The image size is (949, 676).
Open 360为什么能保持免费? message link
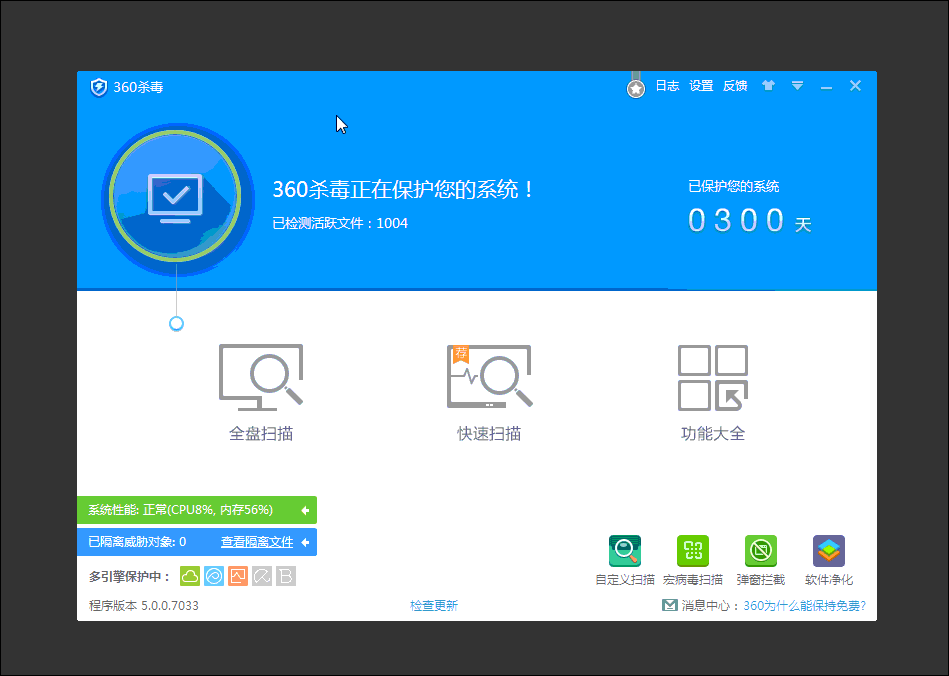pyautogui.click(x=804, y=606)
